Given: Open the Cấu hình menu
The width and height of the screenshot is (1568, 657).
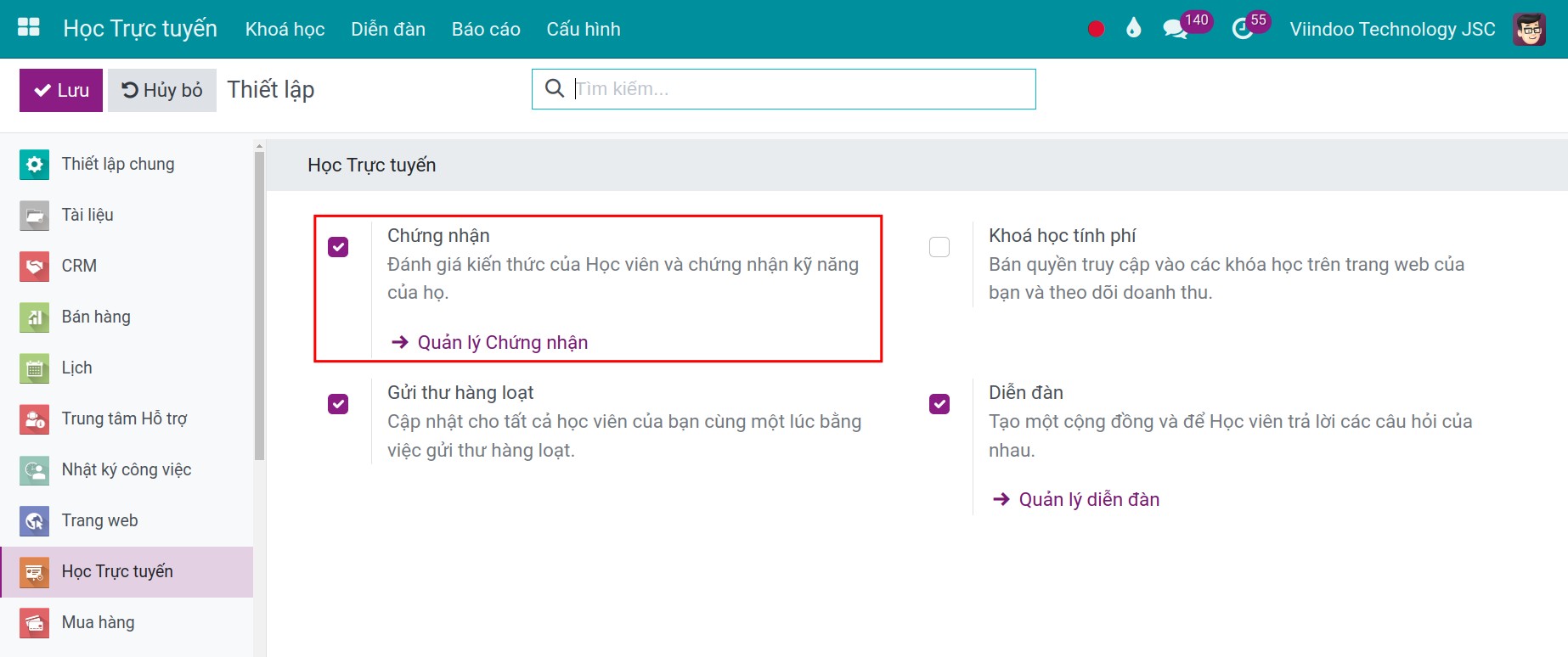Looking at the screenshot, I should coord(584,29).
